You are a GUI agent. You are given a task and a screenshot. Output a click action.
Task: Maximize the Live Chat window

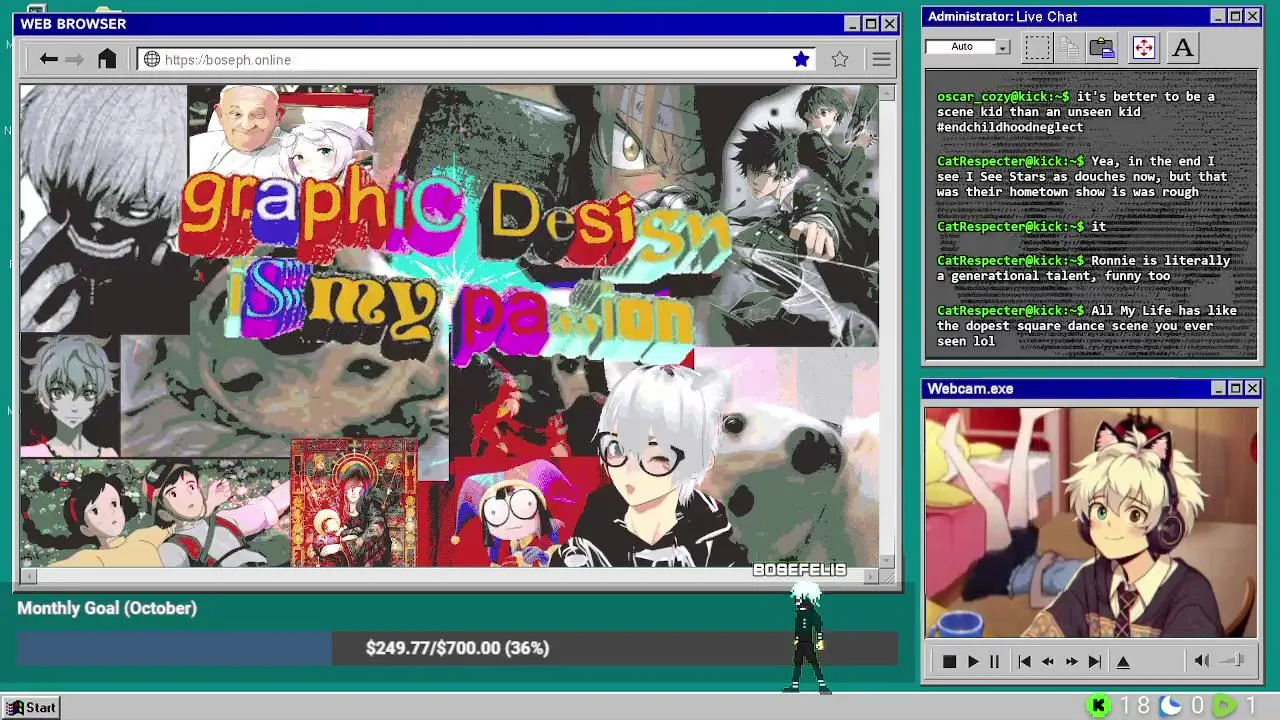click(1235, 16)
